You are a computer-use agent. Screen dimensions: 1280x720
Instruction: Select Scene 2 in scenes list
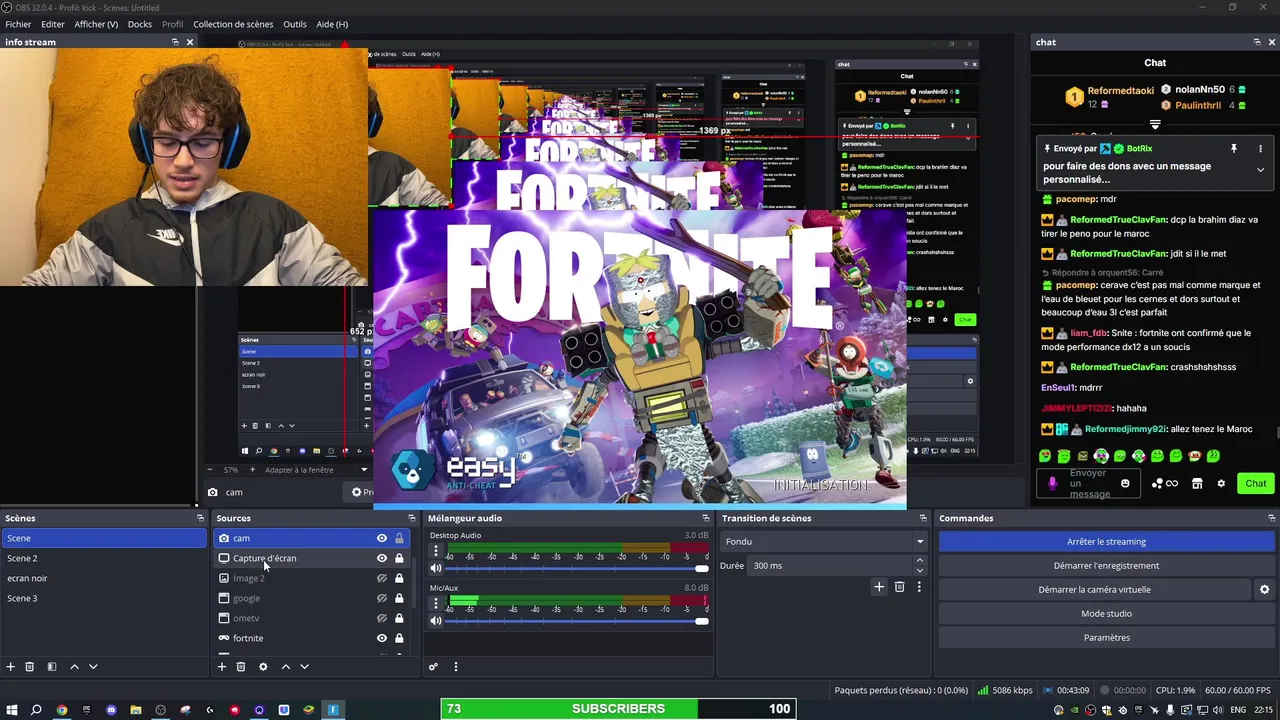click(x=104, y=558)
